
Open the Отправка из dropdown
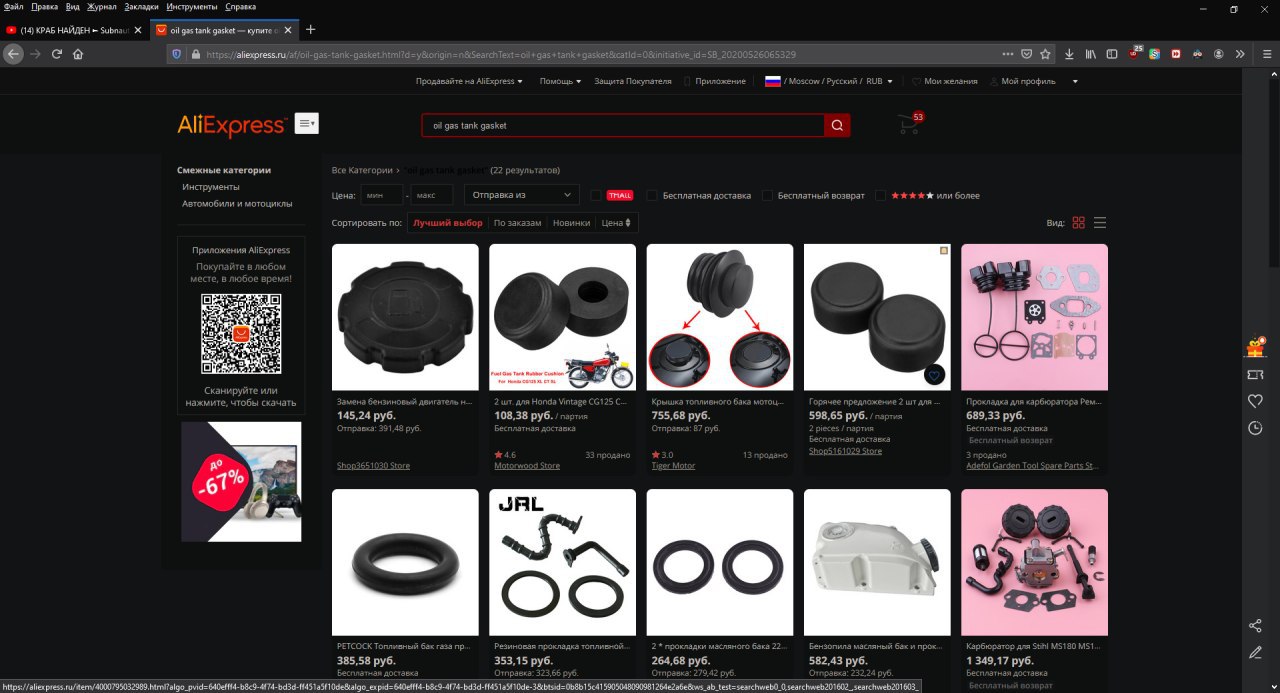pyautogui.click(x=521, y=195)
